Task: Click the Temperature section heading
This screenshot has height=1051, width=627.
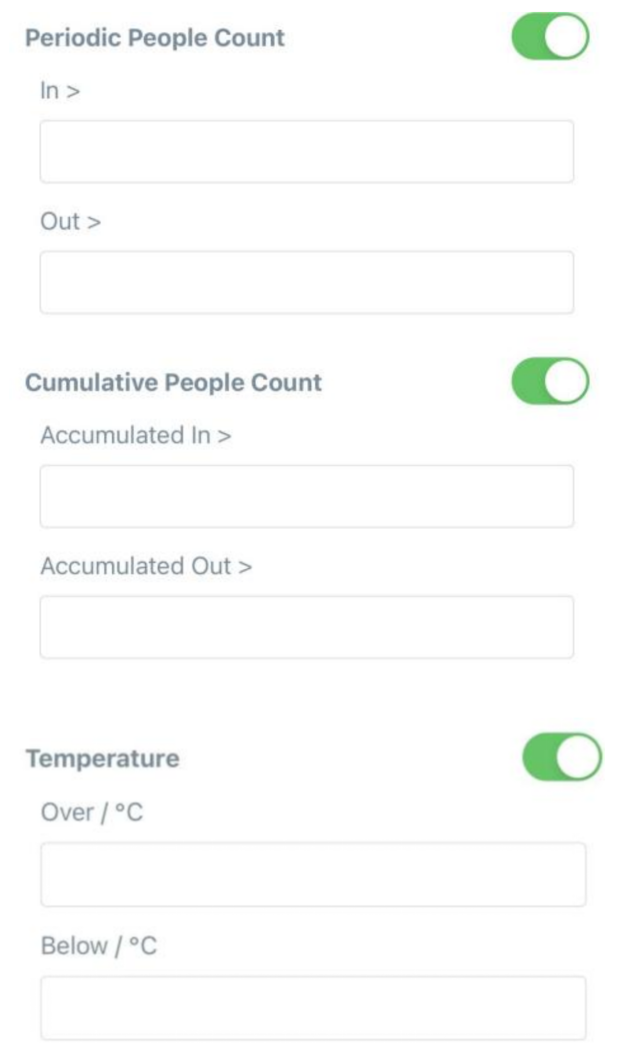Action: click(x=103, y=759)
